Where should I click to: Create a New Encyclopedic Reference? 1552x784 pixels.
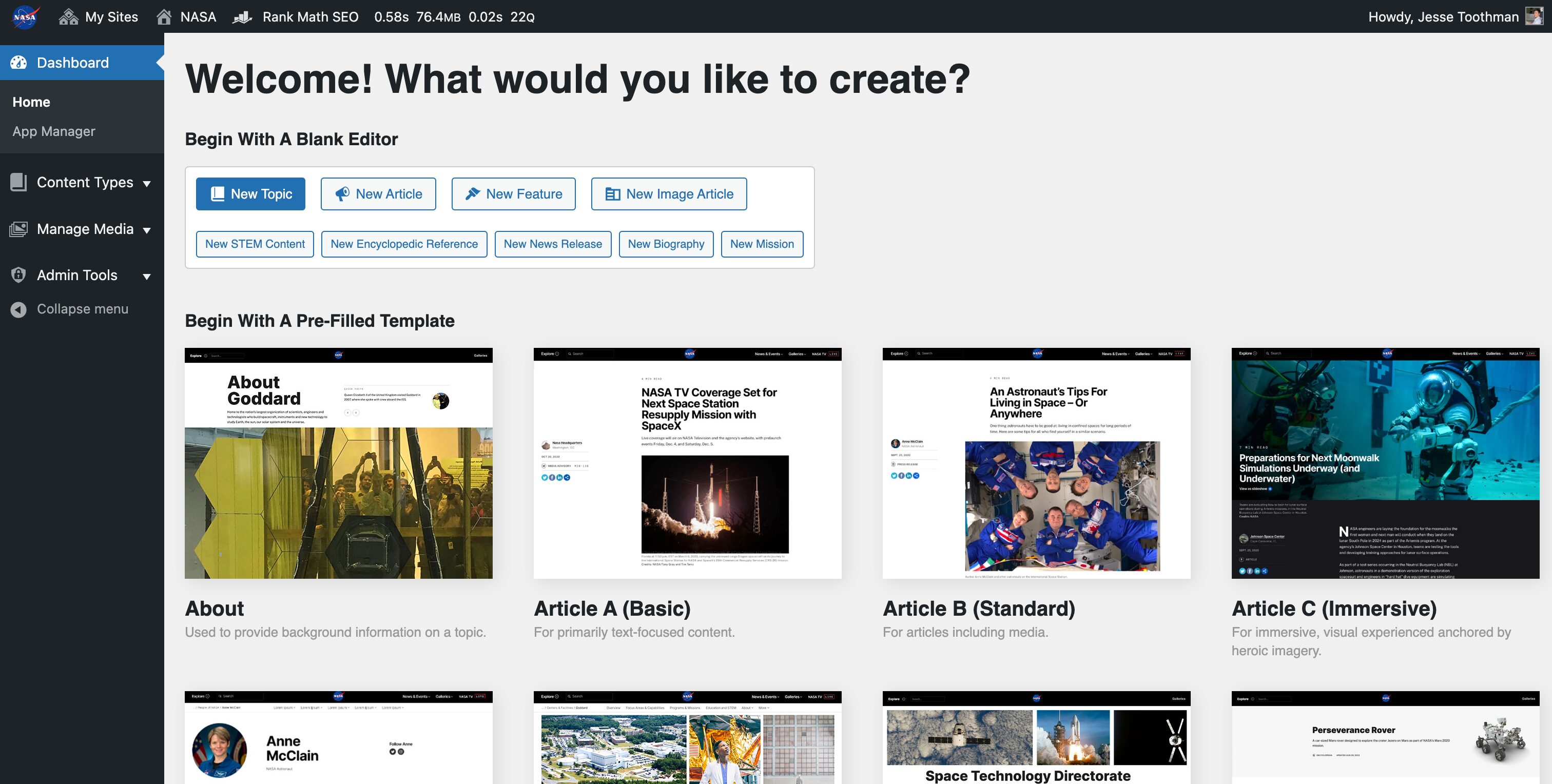(x=404, y=244)
